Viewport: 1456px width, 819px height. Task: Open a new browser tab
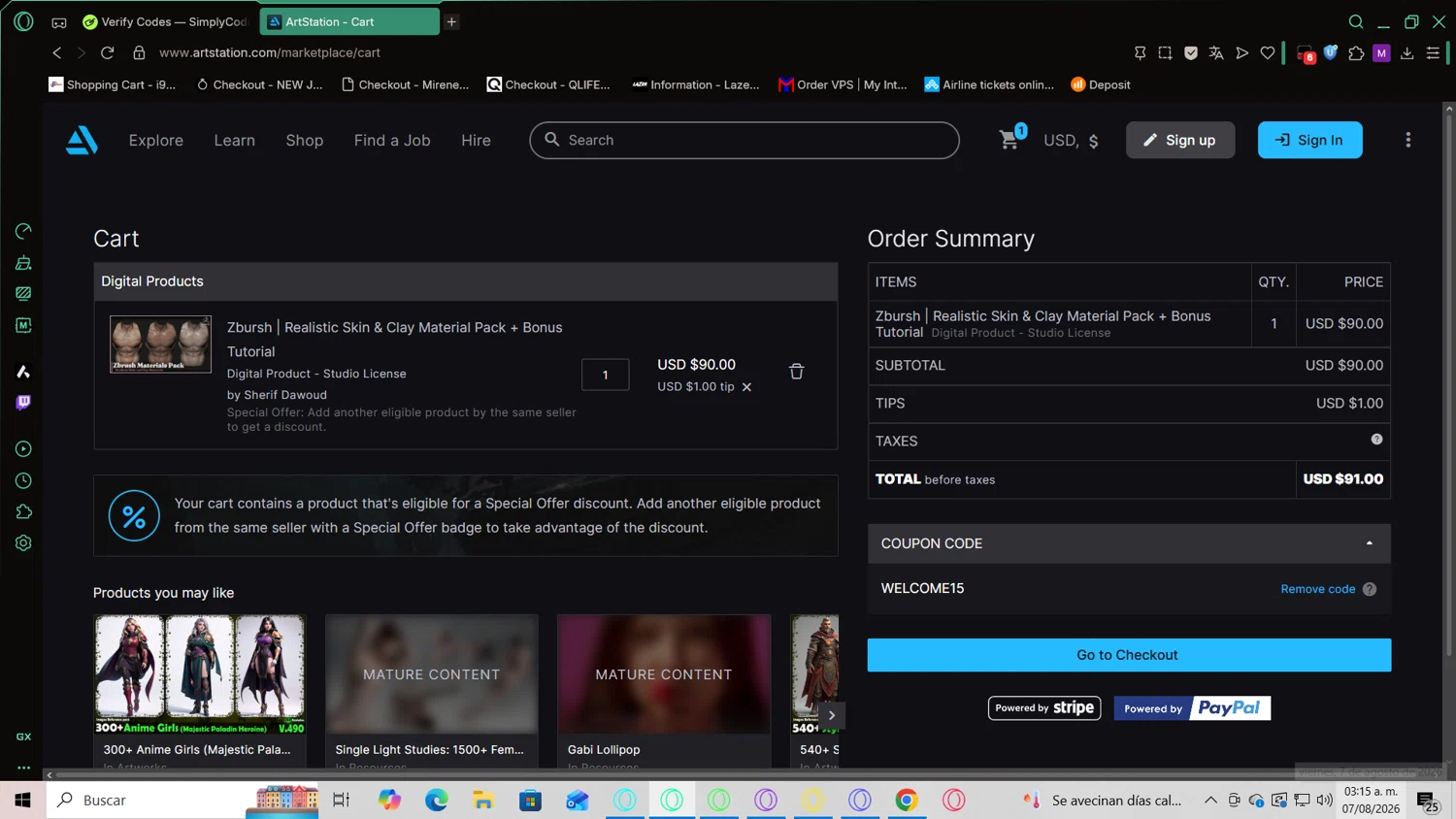pyautogui.click(x=451, y=21)
